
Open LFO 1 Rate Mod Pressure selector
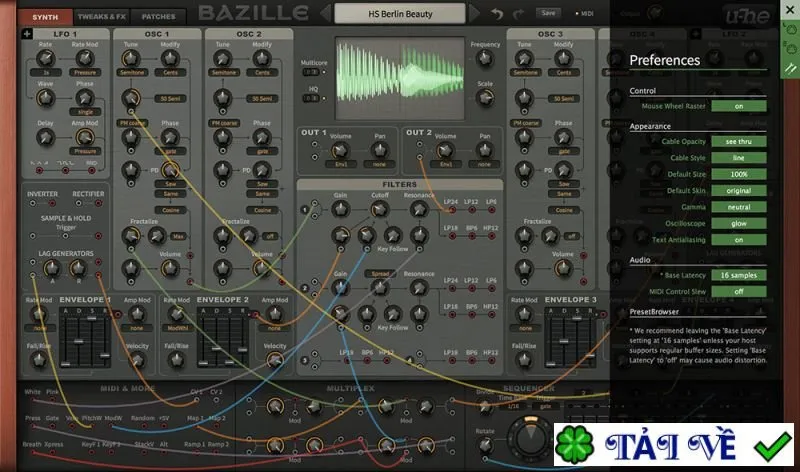click(x=85, y=72)
